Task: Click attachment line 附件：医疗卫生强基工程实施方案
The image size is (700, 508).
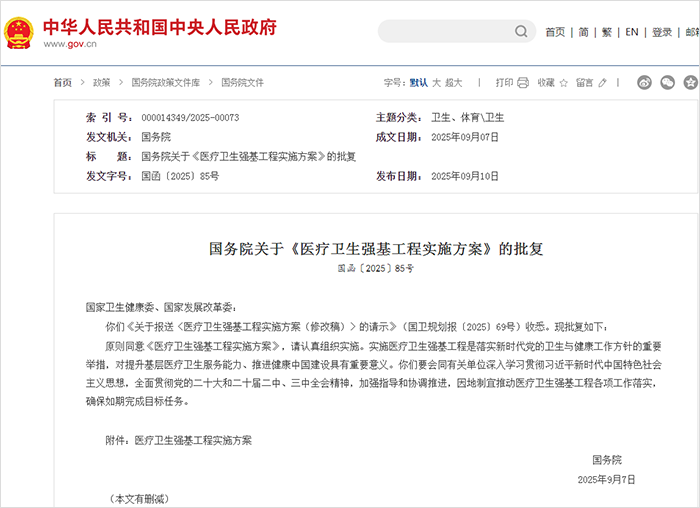Action: (x=179, y=441)
